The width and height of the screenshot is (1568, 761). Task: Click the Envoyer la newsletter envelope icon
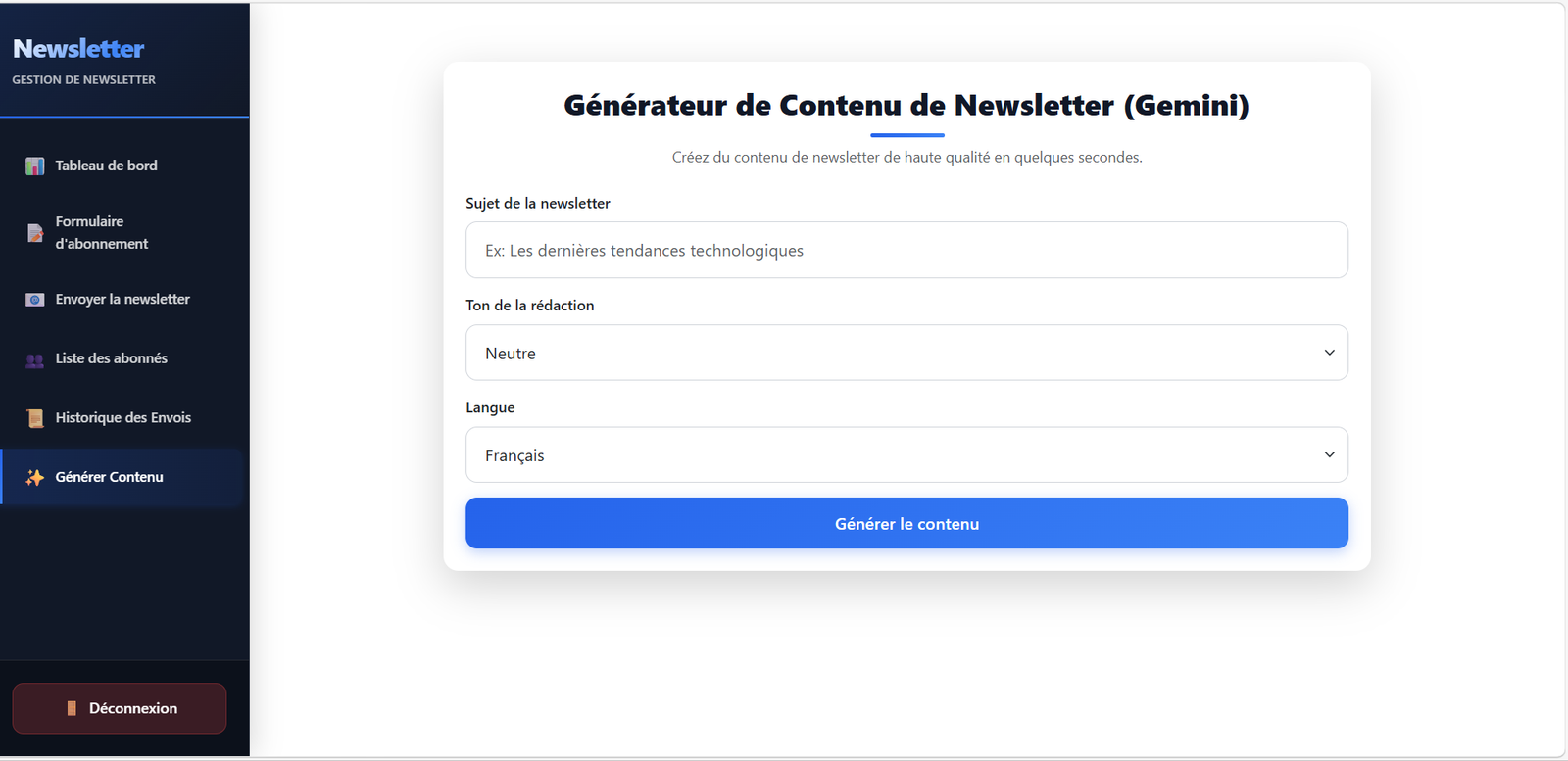coord(33,299)
